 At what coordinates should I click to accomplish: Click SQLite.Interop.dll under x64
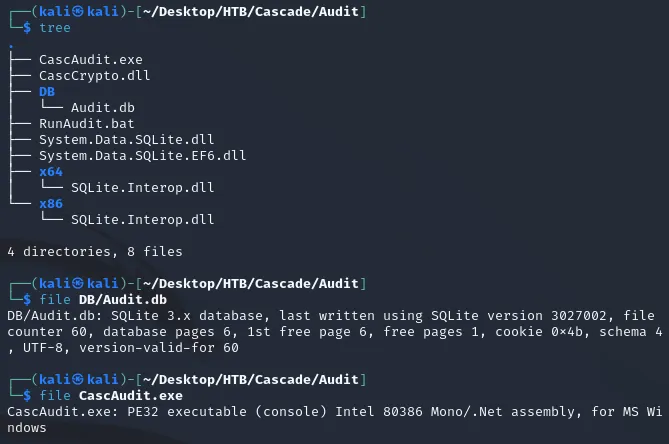tap(143, 188)
